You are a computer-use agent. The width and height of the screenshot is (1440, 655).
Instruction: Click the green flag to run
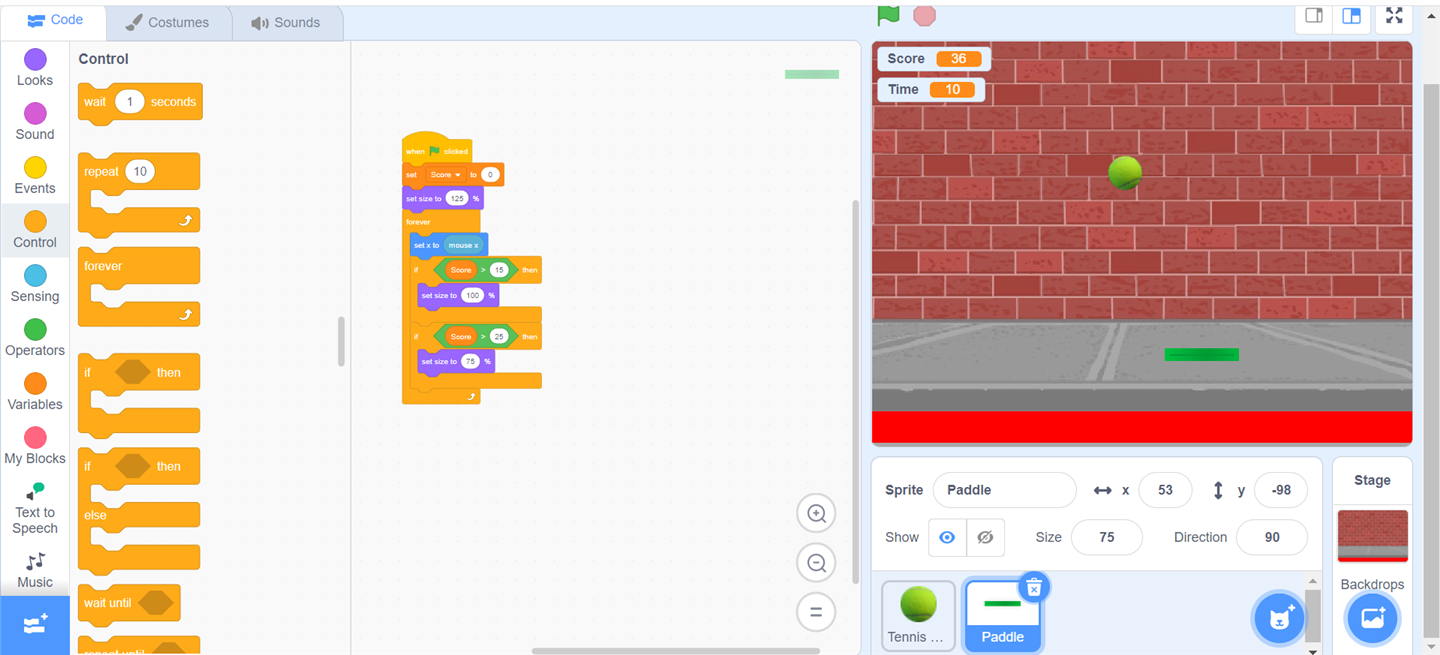pos(888,15)
